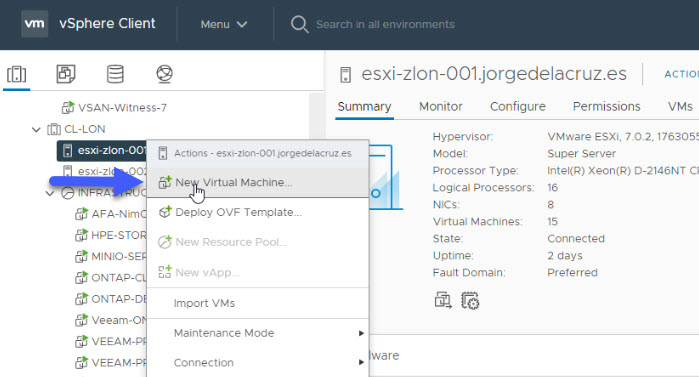Click the Logical Processors value 16
The width and height of the screenshot is (699, 377).
point(552,188)
